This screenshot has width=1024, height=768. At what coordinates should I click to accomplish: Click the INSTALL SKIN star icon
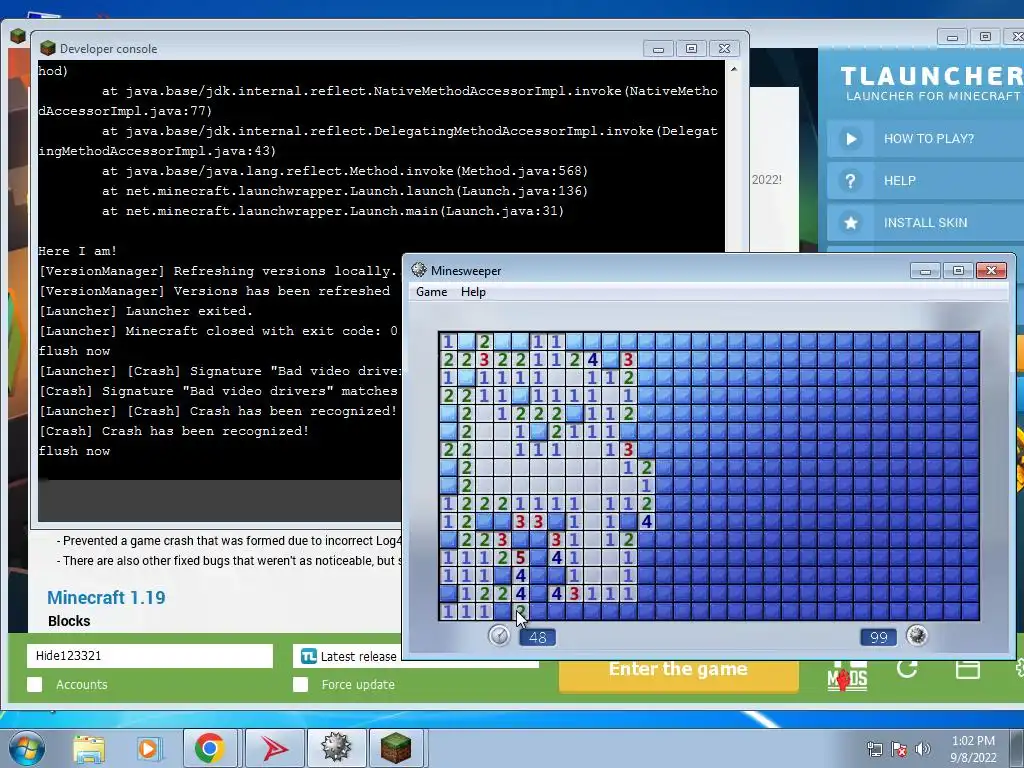pos(850,223)
